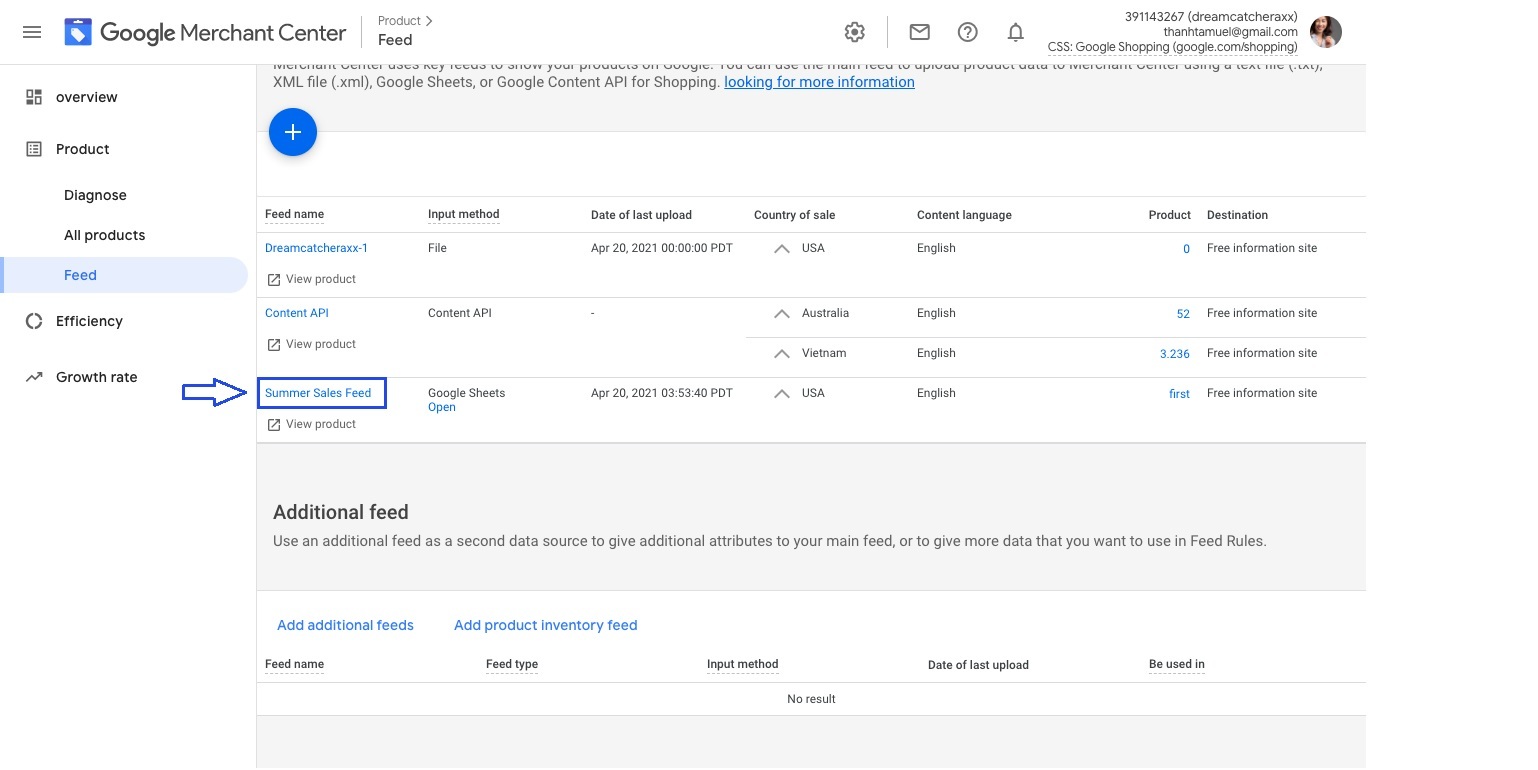Collapse the Vietnam country row chevron
The height and width of the screenshot is (770, 1538).
(782, 354)
